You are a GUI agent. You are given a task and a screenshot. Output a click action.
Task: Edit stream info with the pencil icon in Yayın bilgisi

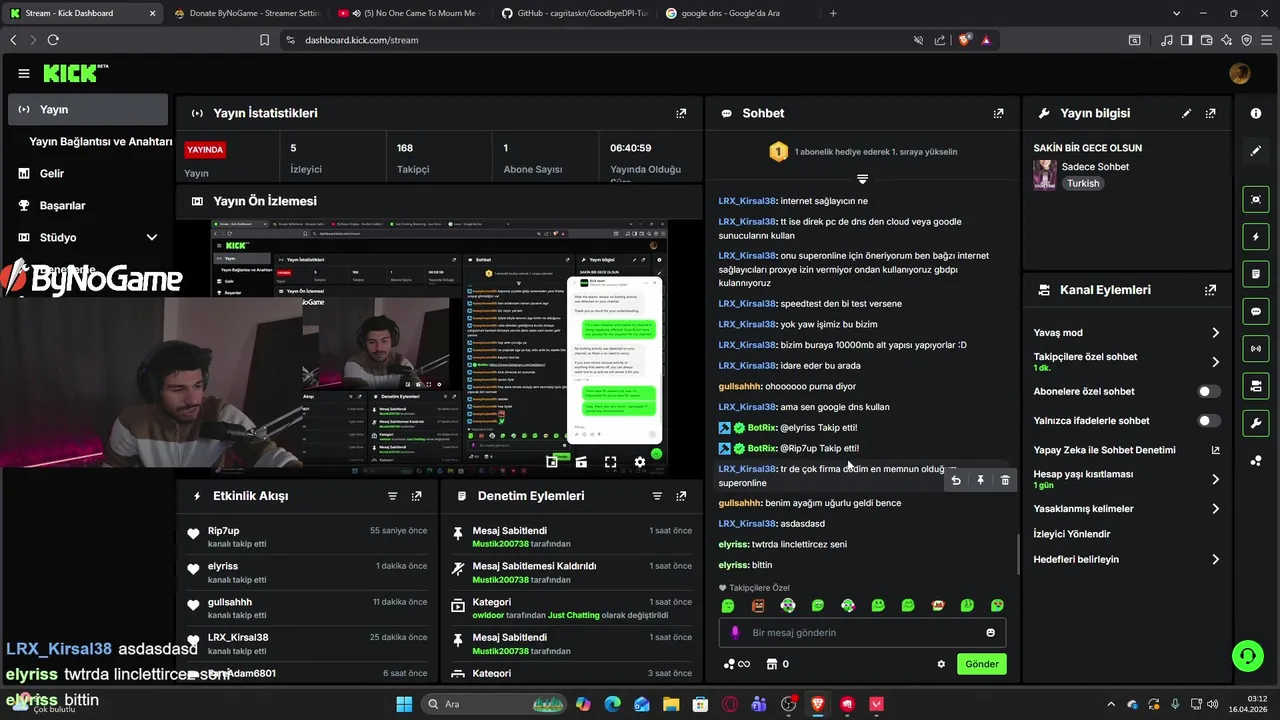tap(1187, 113)
